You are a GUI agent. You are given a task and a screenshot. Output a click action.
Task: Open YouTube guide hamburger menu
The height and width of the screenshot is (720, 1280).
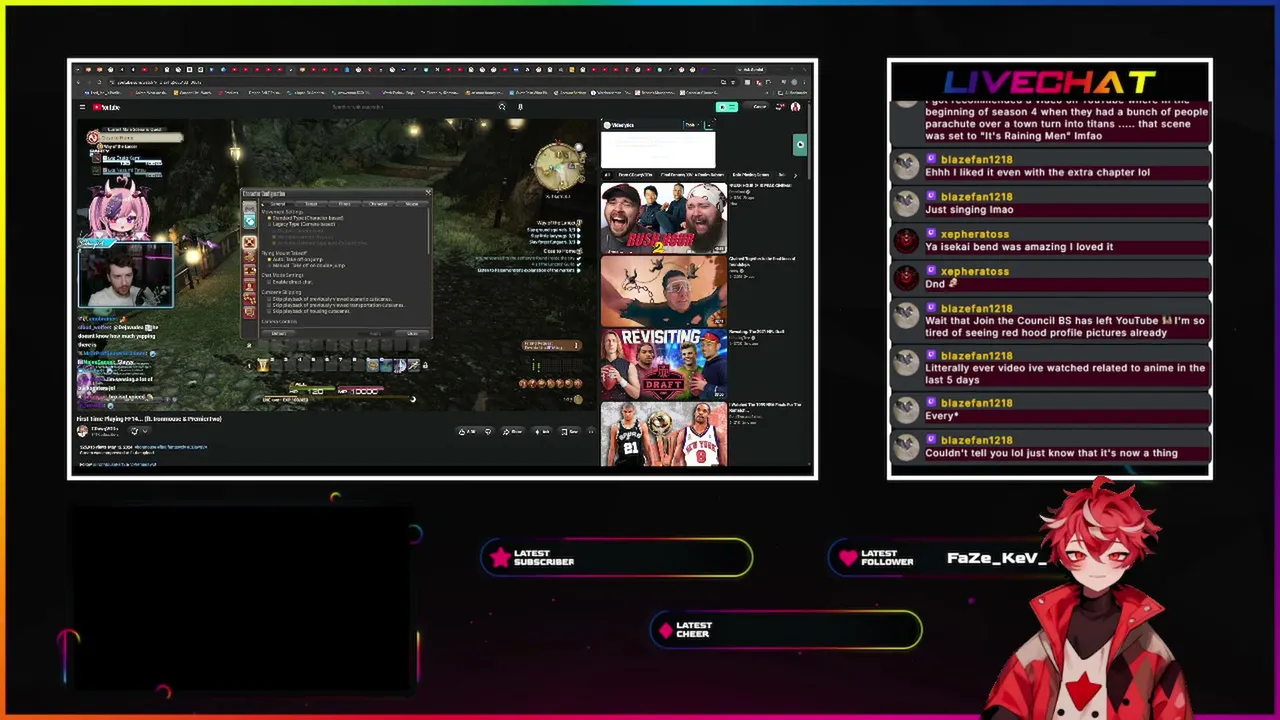pos(82,107)
